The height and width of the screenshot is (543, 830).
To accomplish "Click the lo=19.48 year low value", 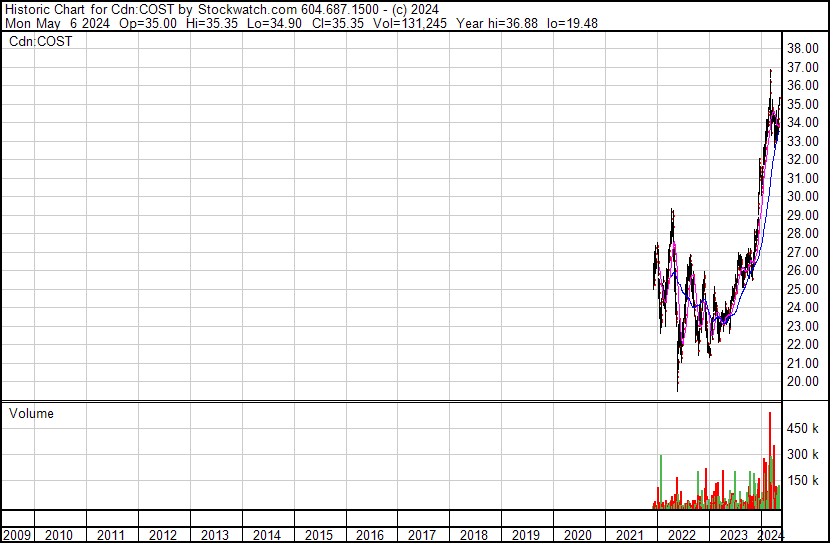I will 573,23.
